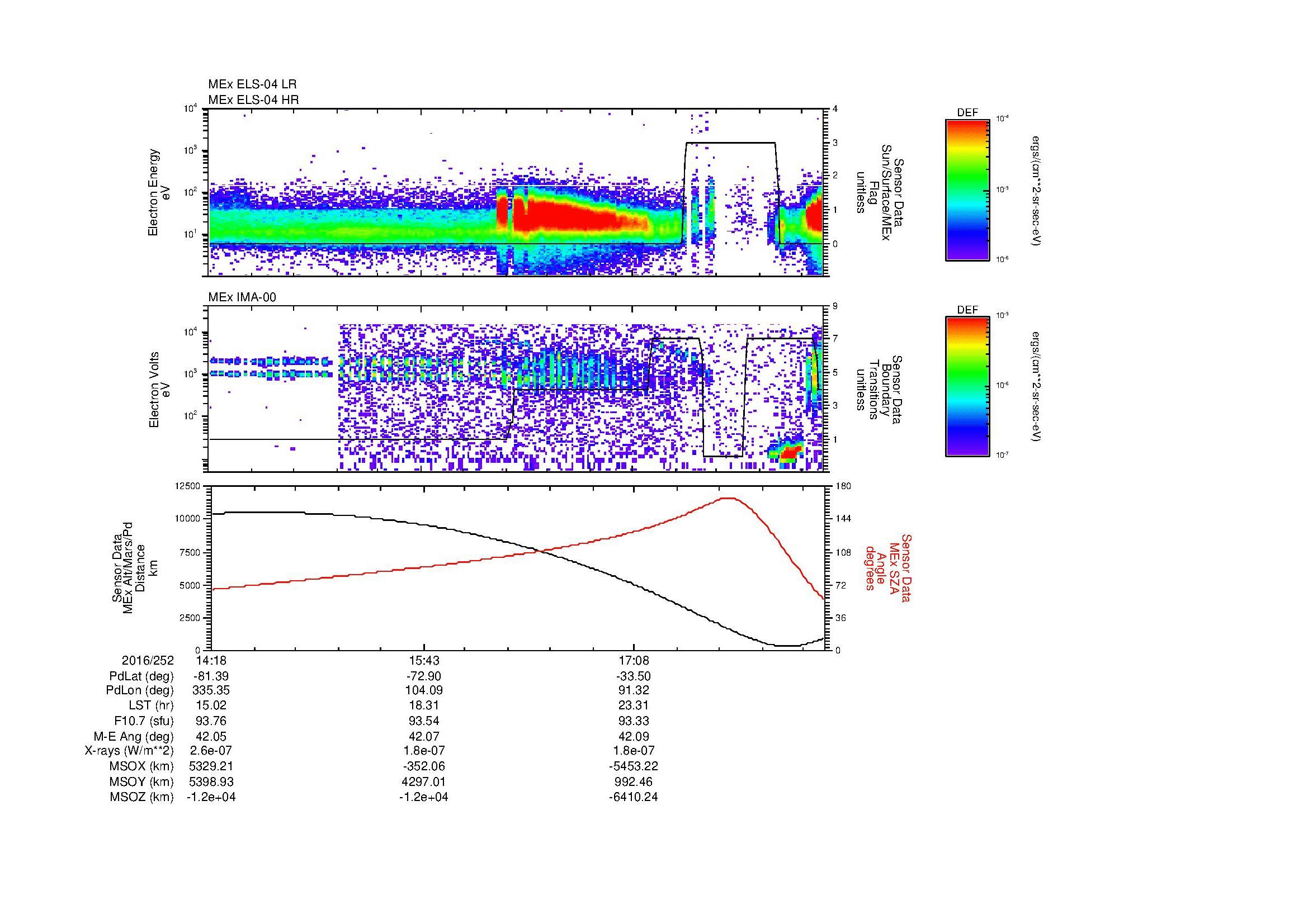1308x924 pixels.
Task: Click the F10.7 value '93.33'
Action: click(634, 721)
